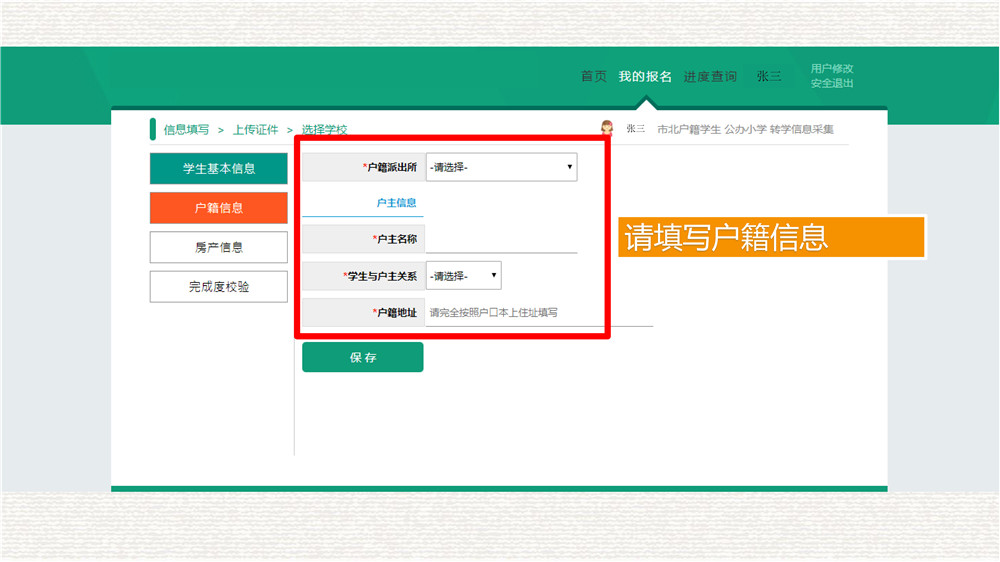Open 进度查询 in top navigation
The width and height of the screenshot is (1000, 562).
point(710,76)
